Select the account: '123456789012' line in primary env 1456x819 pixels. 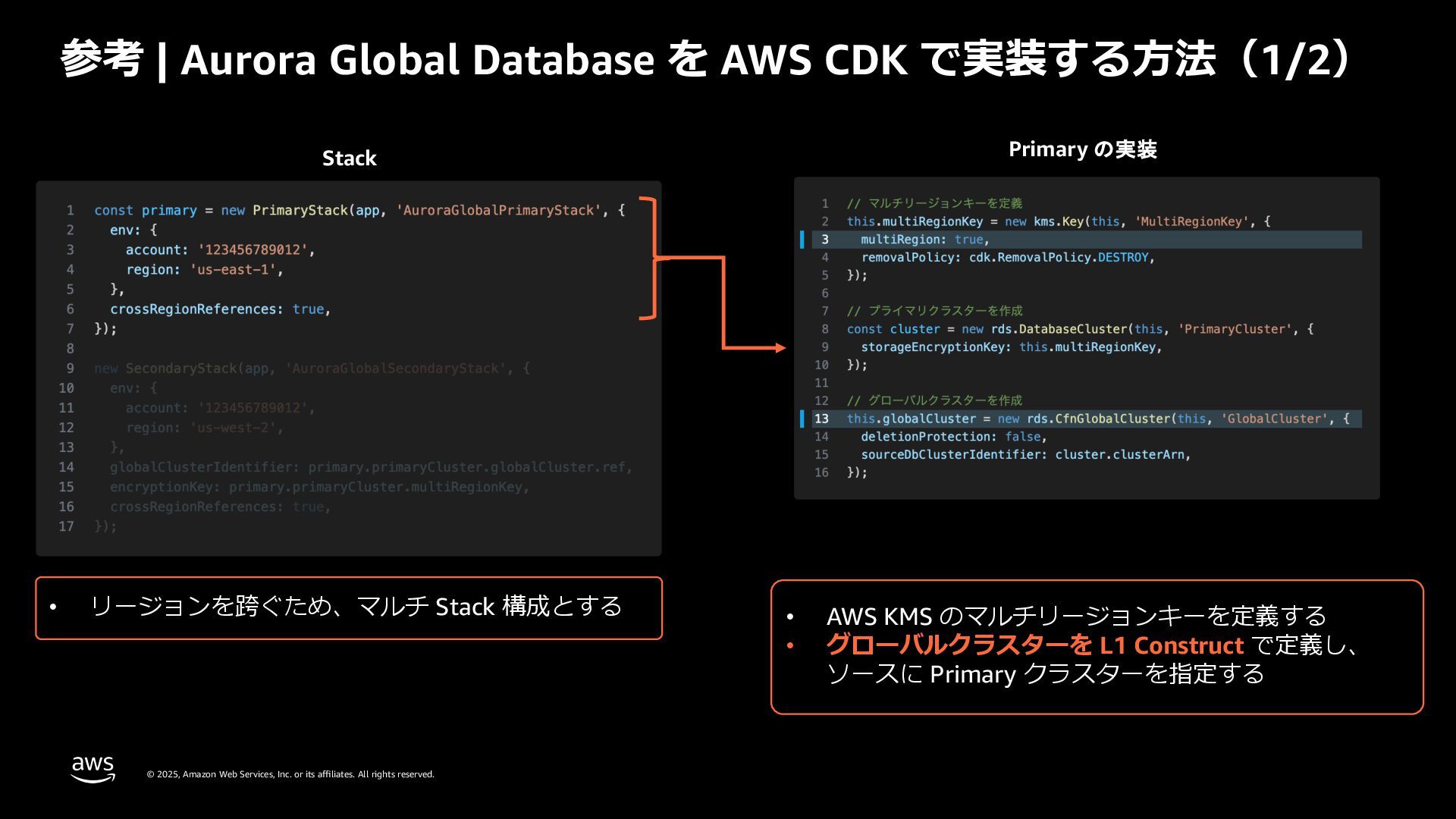point(220,249)
